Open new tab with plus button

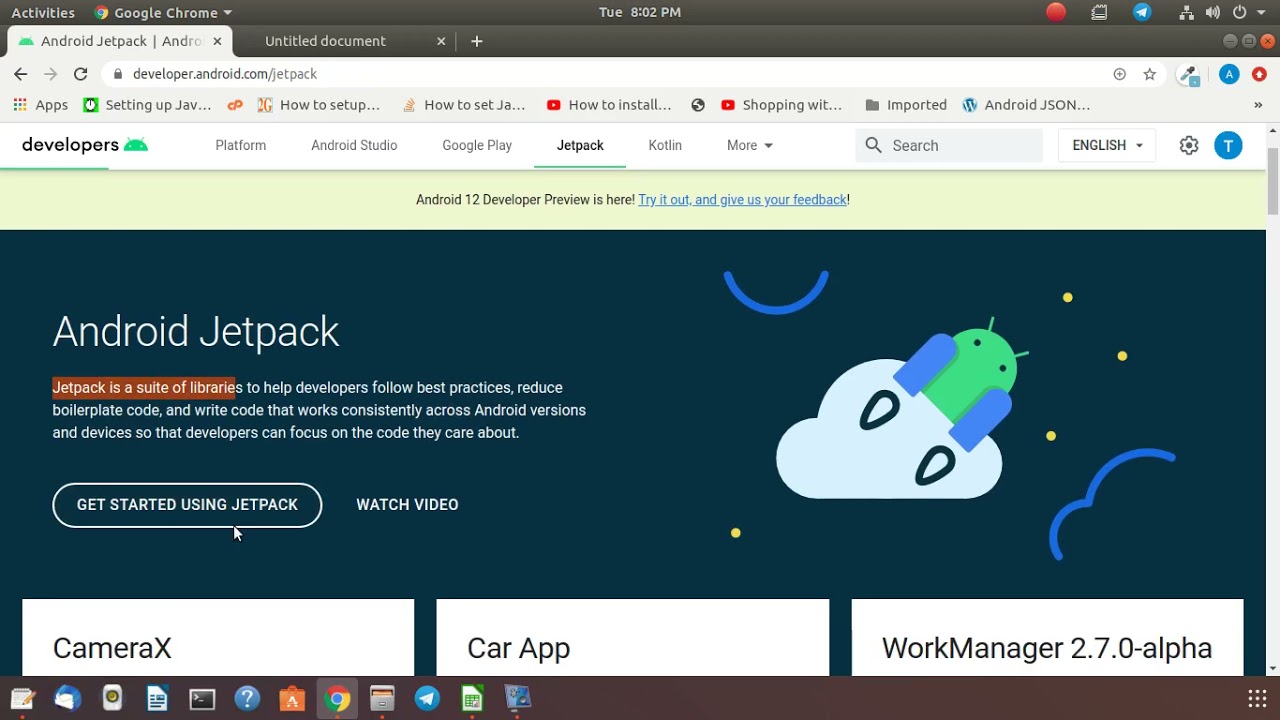pyautogui.click(x=477, y=41)
